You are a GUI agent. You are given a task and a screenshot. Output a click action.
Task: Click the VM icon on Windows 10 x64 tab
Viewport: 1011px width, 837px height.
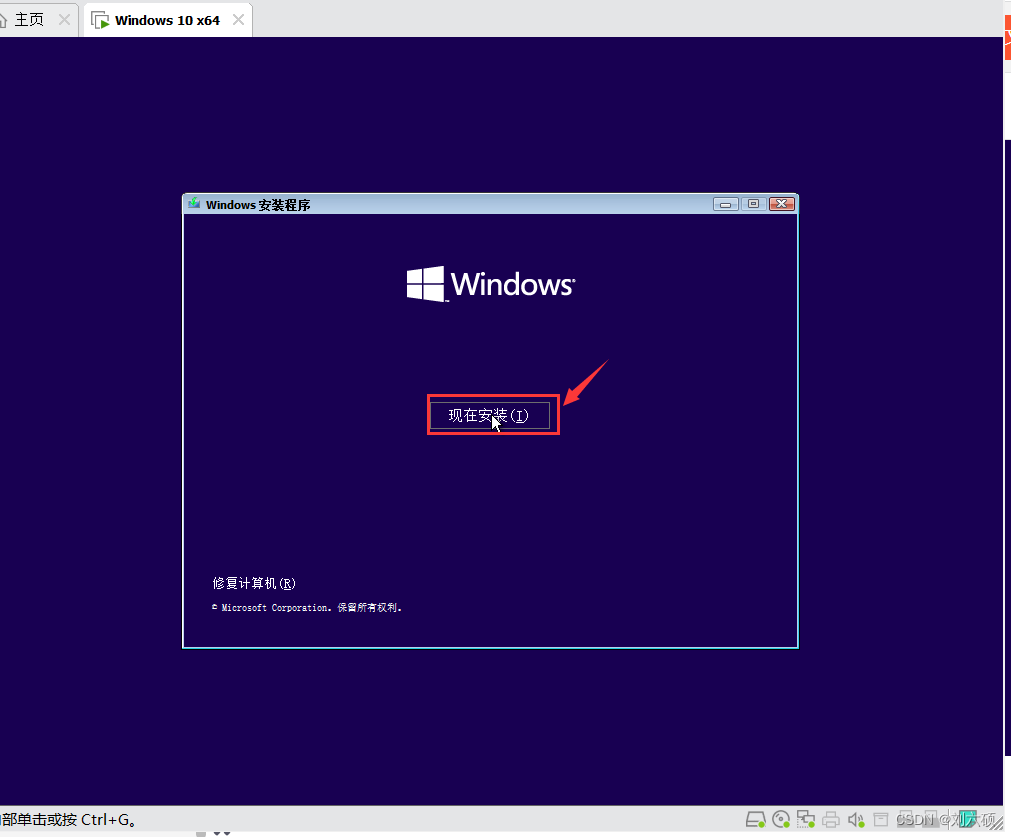[100, 21]
